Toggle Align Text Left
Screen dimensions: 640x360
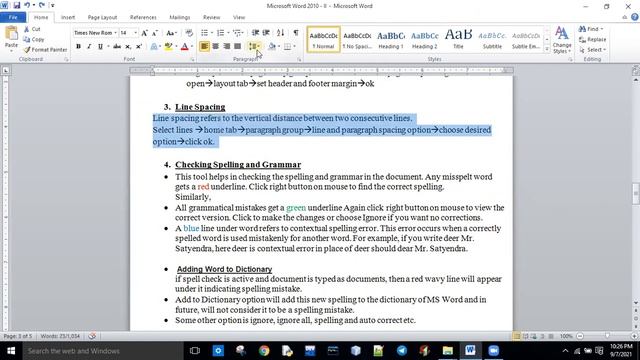[x=204, y=47]
